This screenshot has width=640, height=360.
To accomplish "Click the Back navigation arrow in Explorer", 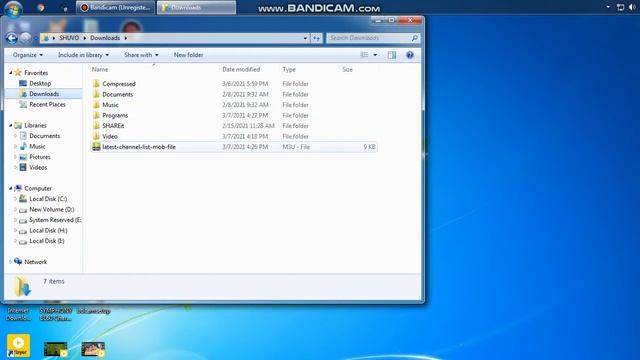I will coord(12,38).
